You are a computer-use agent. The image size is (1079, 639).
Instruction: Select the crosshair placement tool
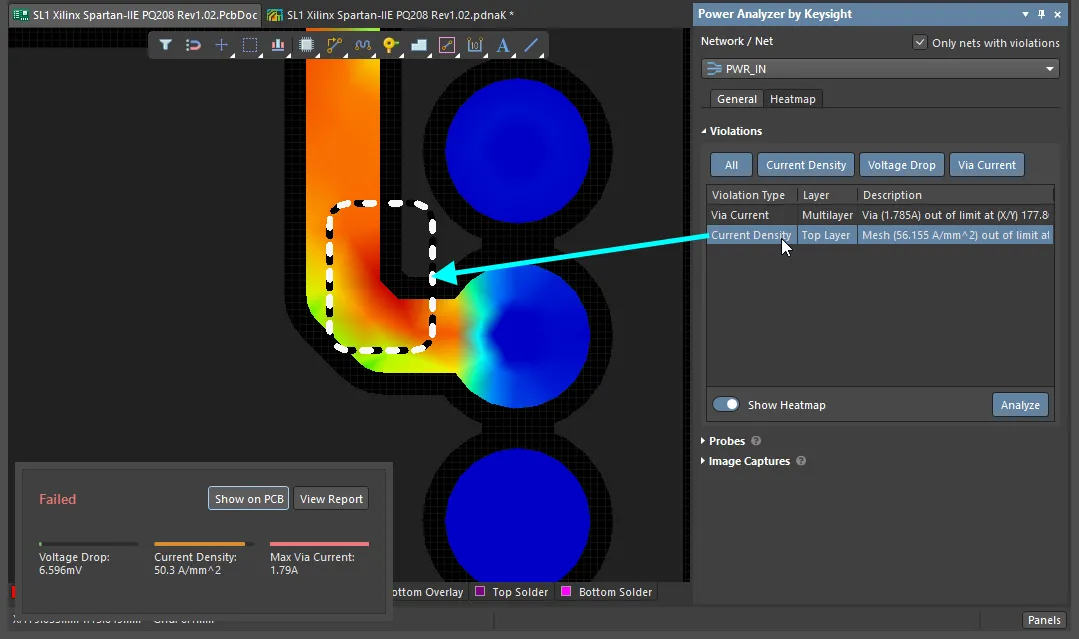(x=222, y=44)
